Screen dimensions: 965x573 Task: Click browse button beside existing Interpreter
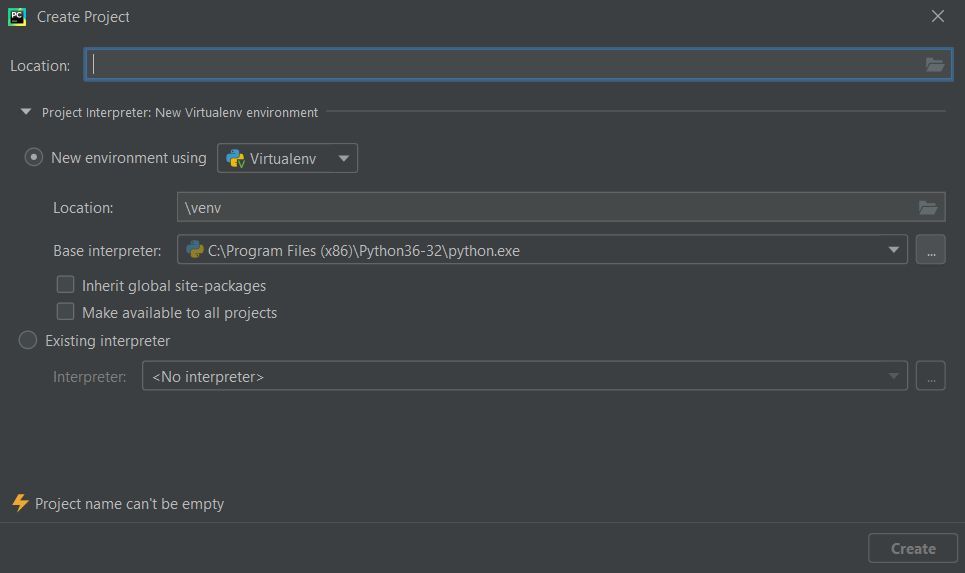pyautogui.click(x=931, y=376)
